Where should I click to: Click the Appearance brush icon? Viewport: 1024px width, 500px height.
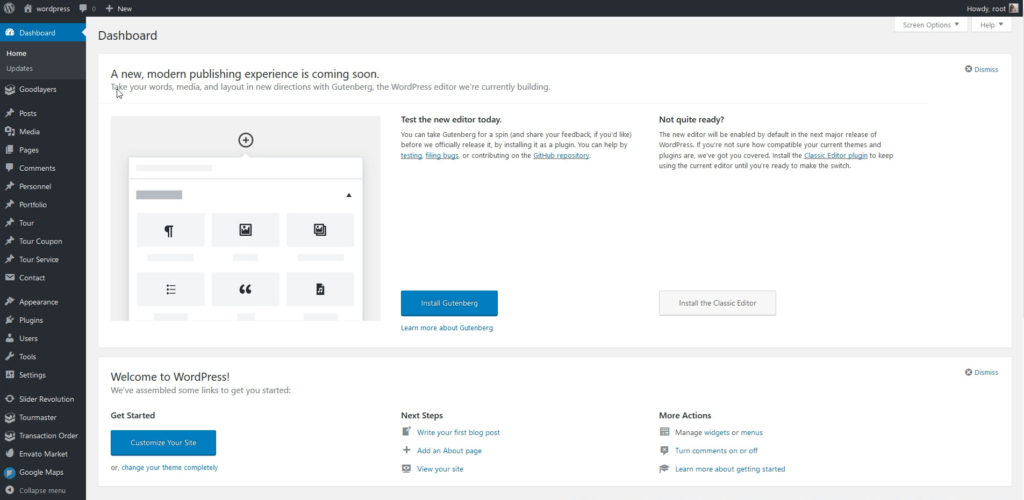coord(9,302)
